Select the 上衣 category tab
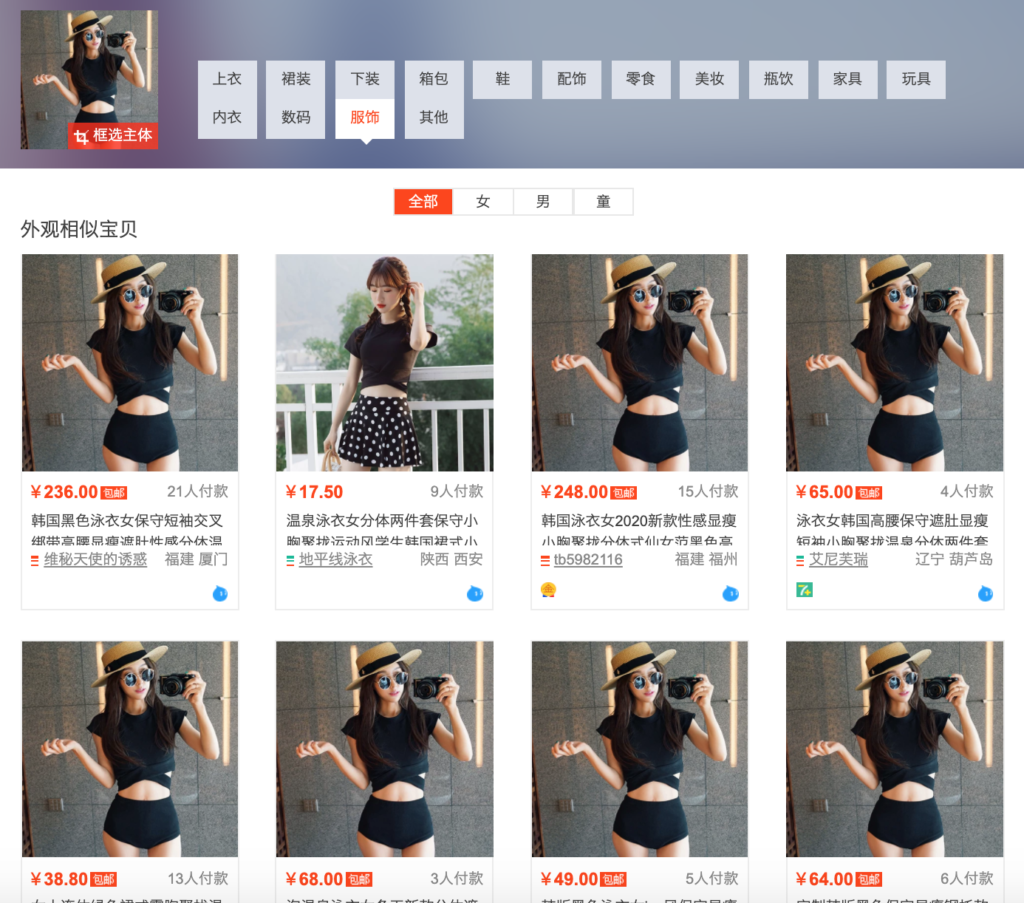 (227, 79)
